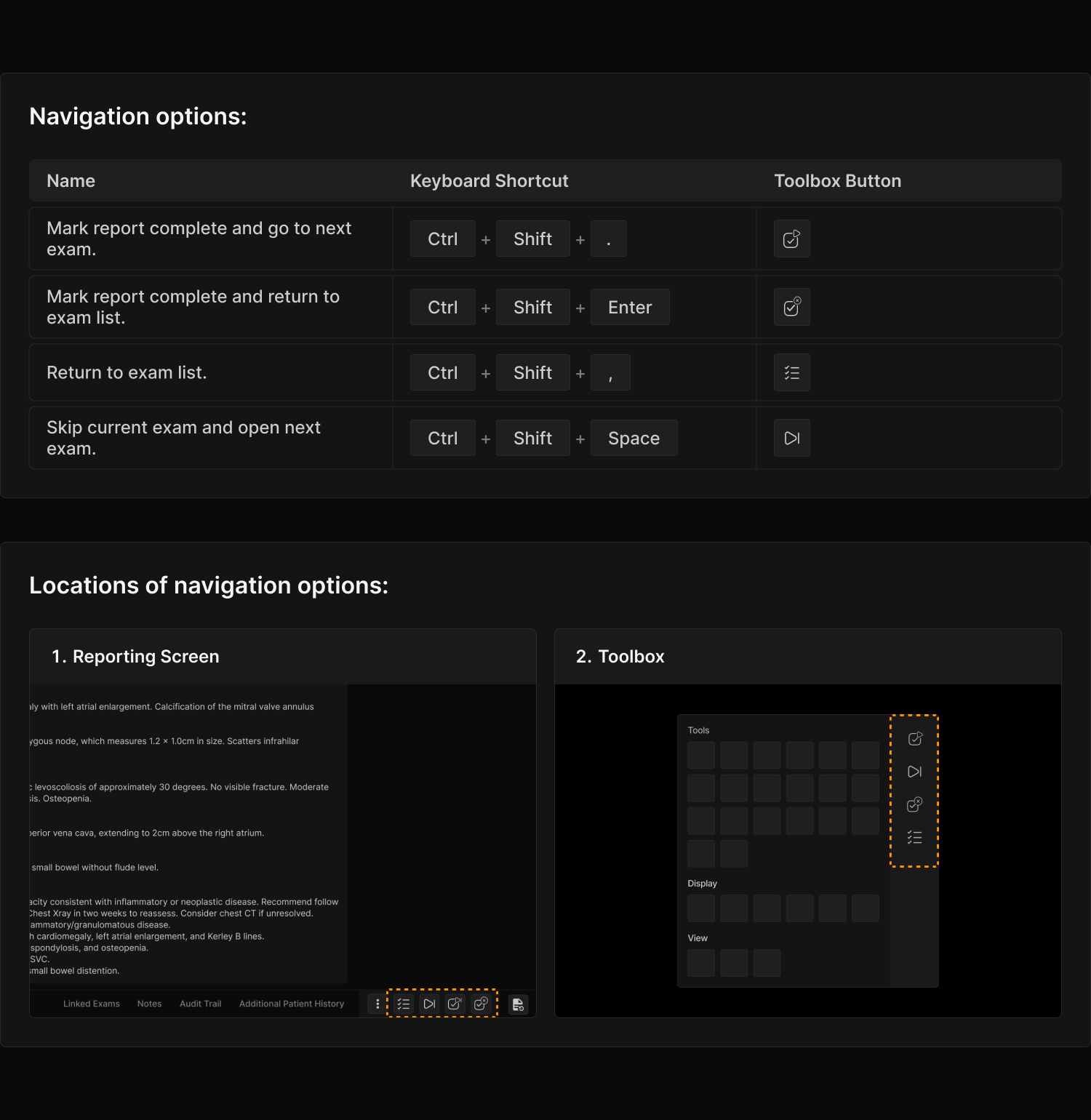Click the Skip current exam icon in the table
The height and width of the screenshot is (1120, 1091).
click(x=792, y=438)
